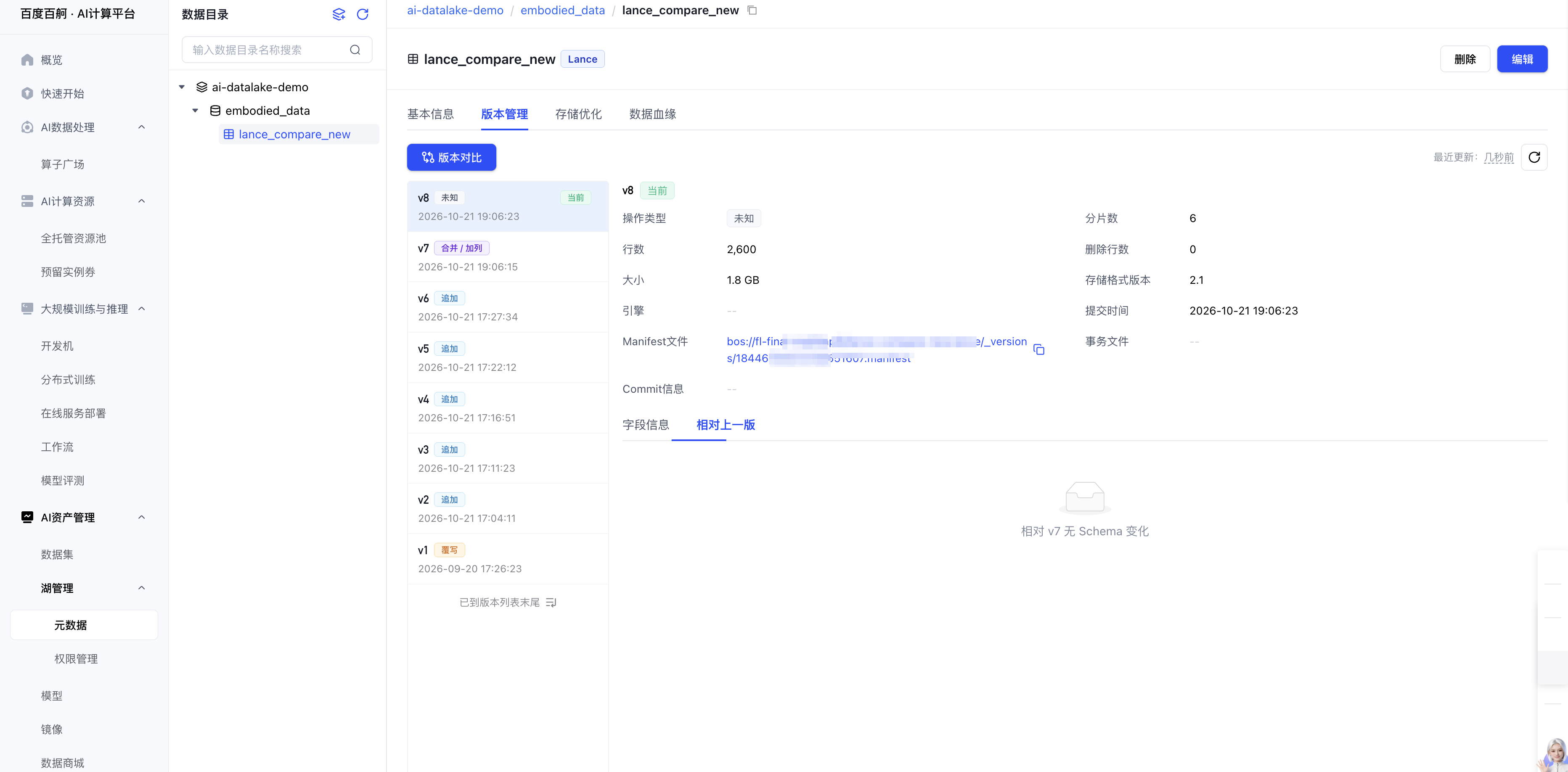Switch to the 字段信息 tab

645,425
